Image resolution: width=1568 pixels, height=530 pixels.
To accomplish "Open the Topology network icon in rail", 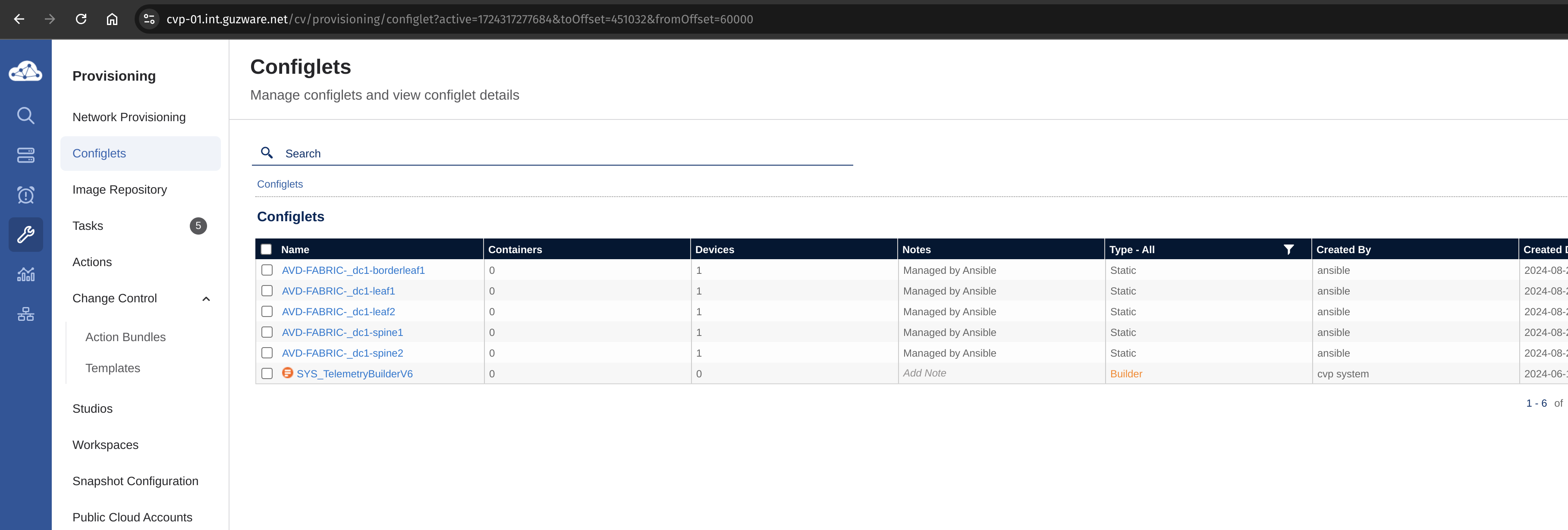I will (x=25, y=314).
